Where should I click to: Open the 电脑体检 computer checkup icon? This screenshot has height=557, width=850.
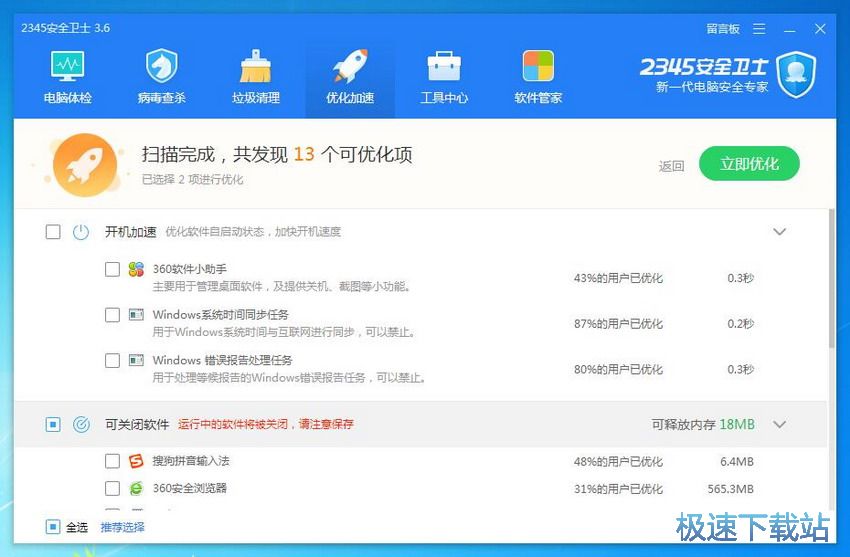[x=68, y=66]
